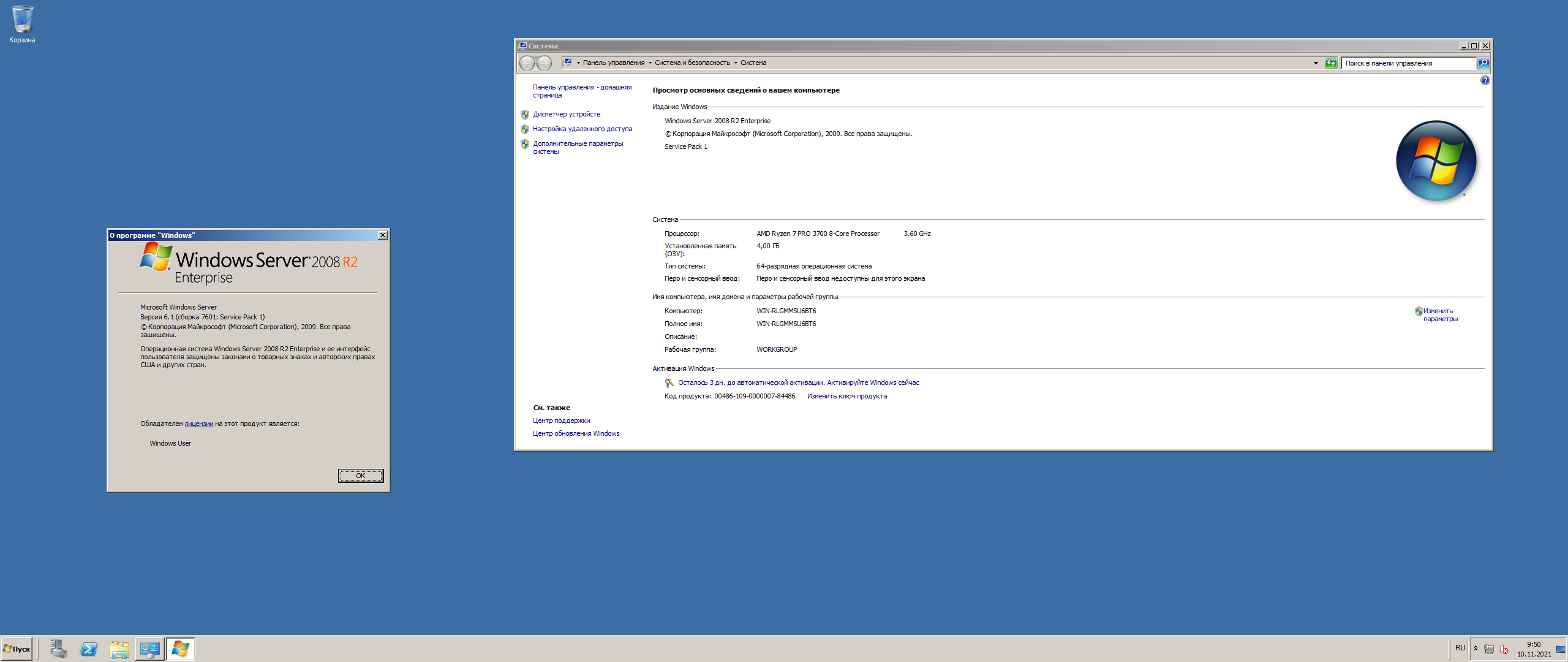1568x662 pixels.
Task: Click the Система window title icon
Action: (x=522, y=46)
